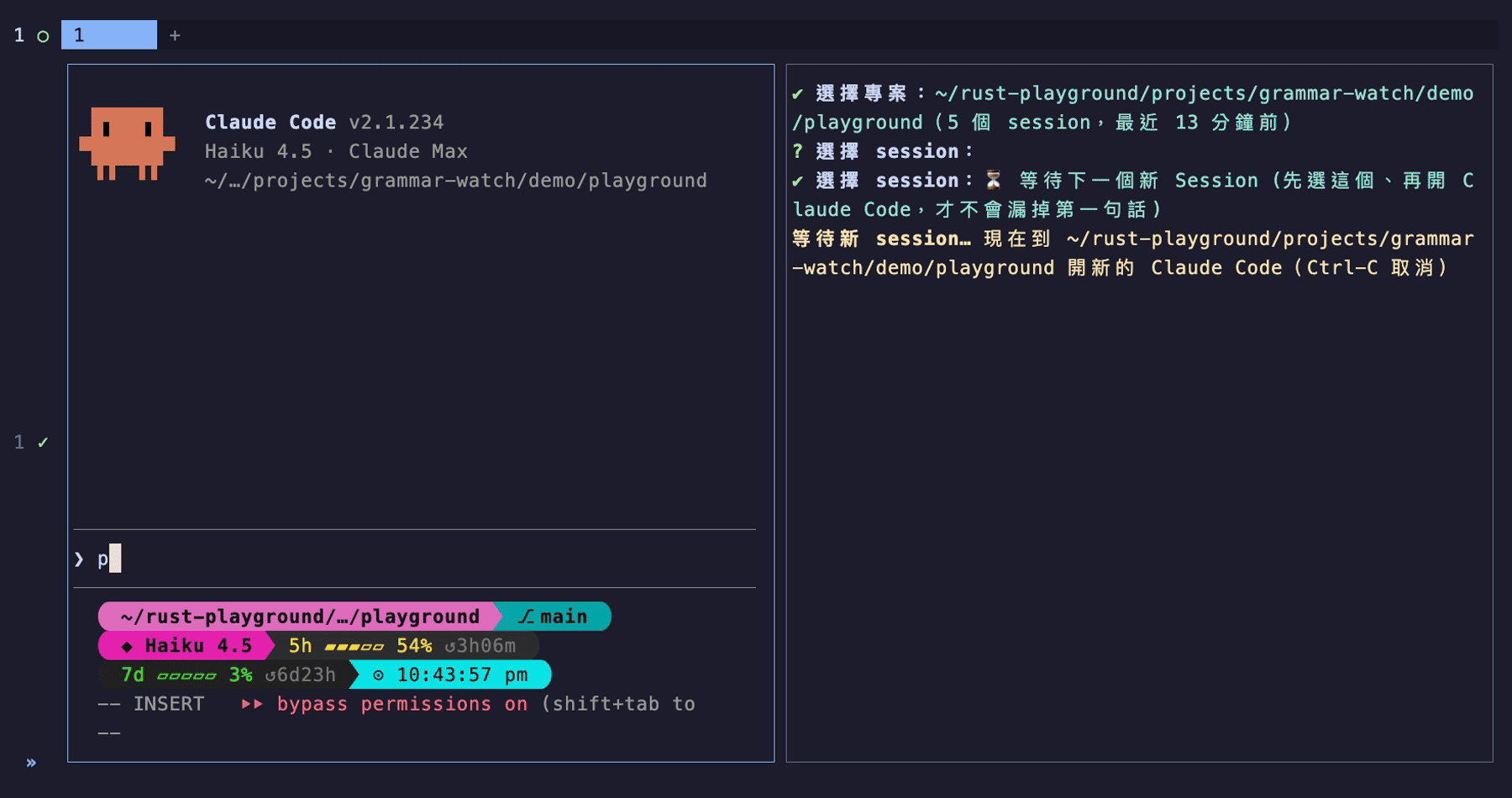Click the hourglass icon in session line
This screenshot has width=1512, height=798.
(994, 181)
